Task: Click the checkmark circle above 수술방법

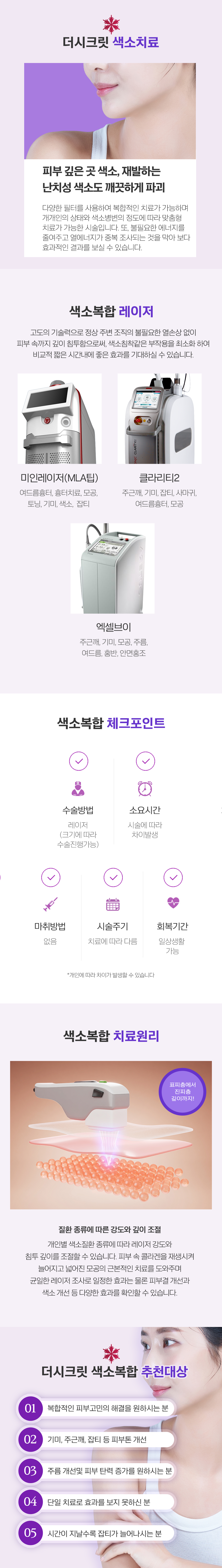Action: [x=78, y=761]
